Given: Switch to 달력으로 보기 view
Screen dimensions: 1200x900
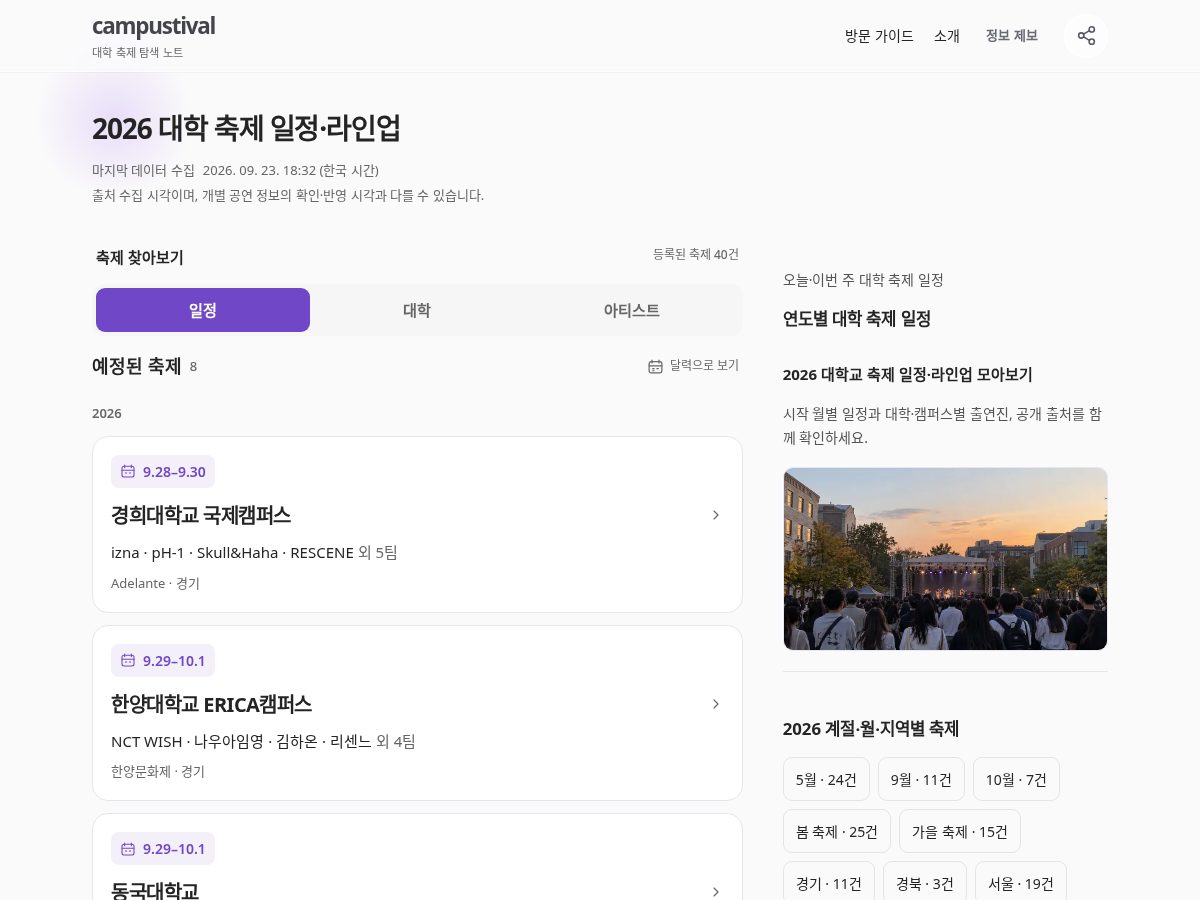Looking at the screenshot, I should pos(693,366).
